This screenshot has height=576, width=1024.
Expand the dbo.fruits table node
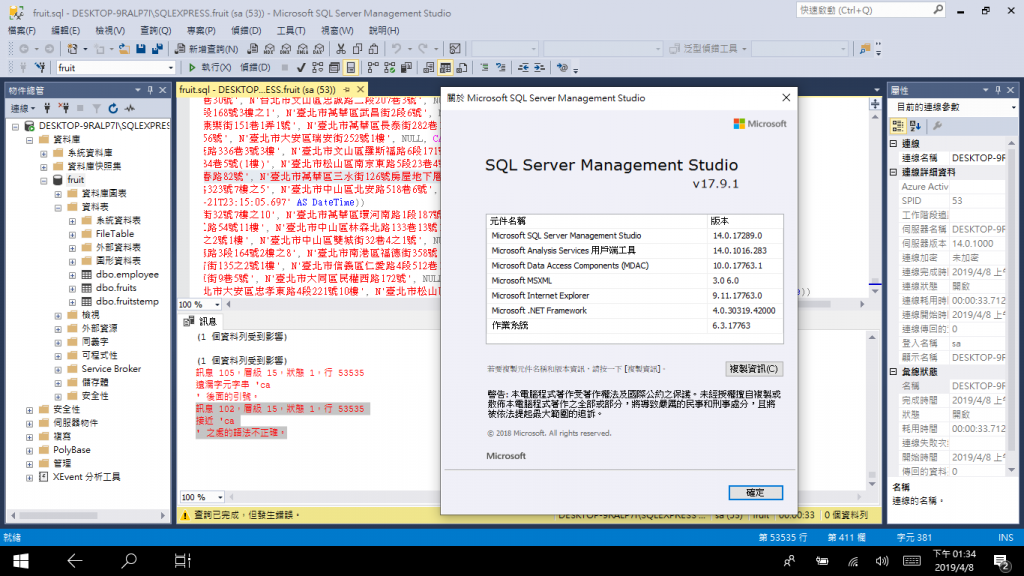pyautogui.click(x=72, y=288)
